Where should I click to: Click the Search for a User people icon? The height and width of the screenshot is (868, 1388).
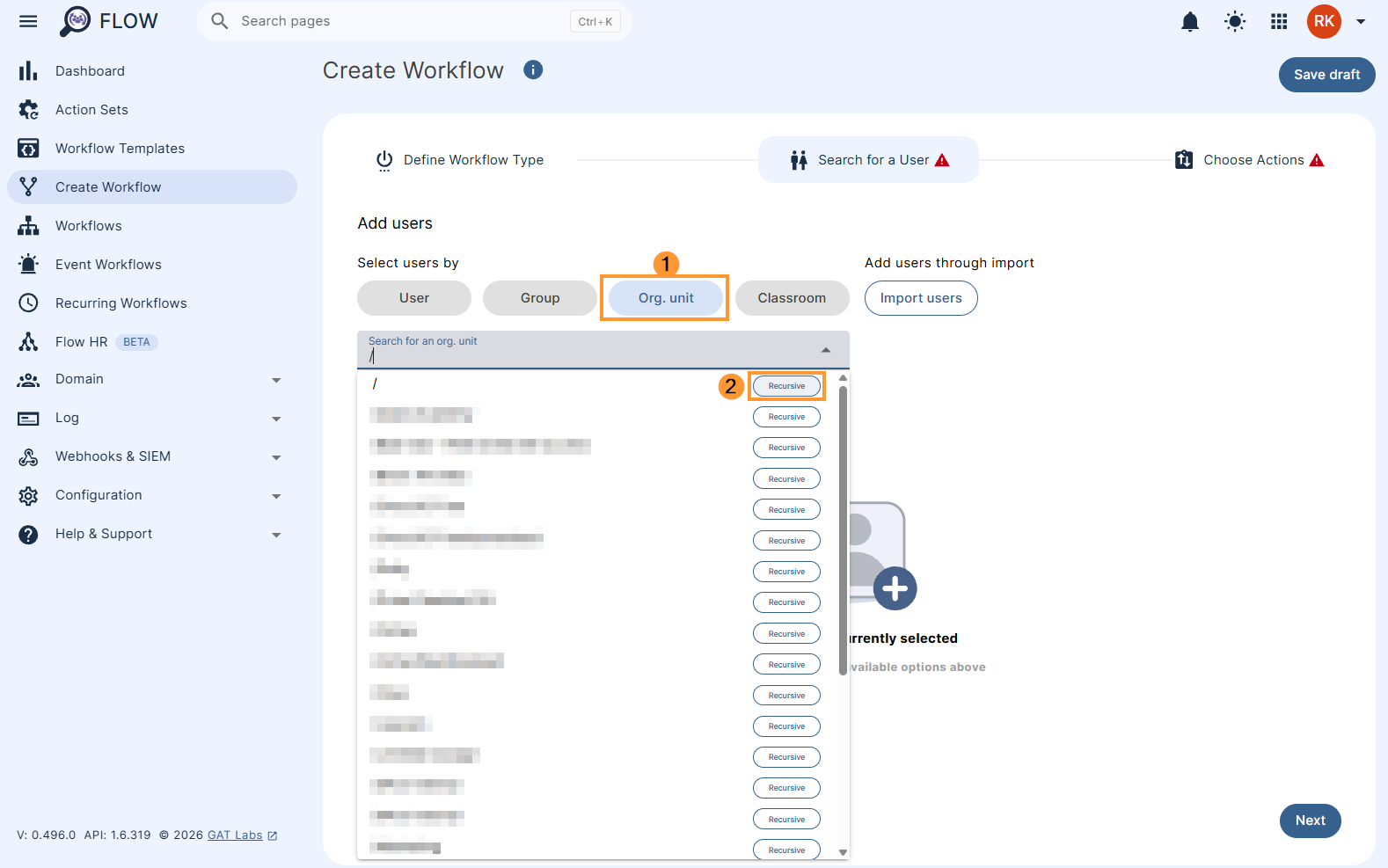(799, 160)
